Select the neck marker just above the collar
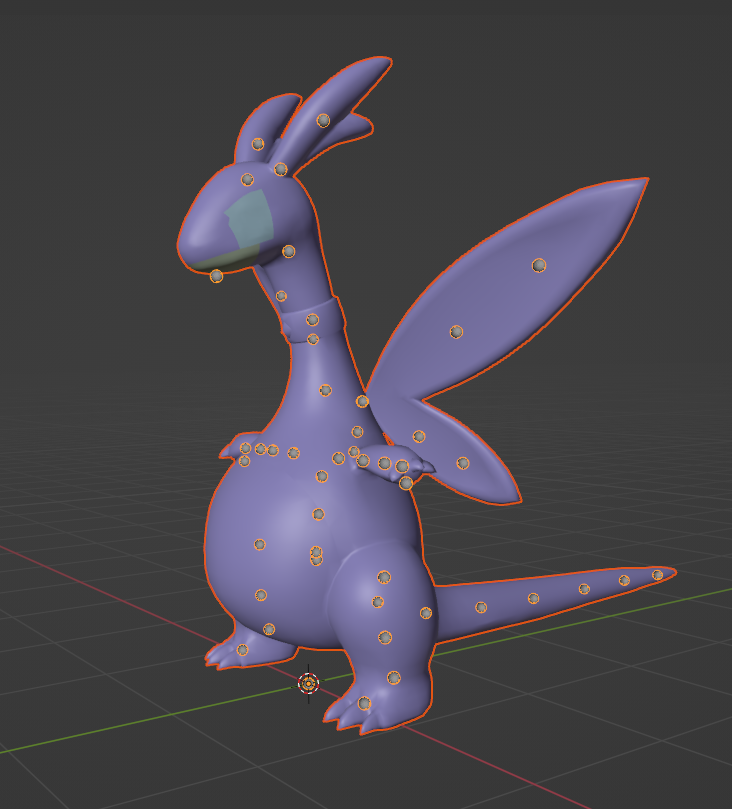This screenshot has height=809, width=732. 281,296
